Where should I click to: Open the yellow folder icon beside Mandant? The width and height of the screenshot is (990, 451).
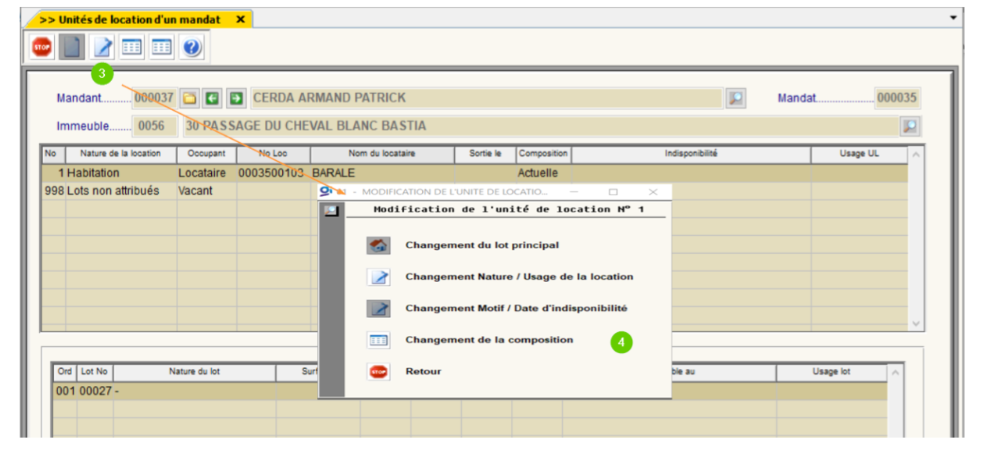pyautogui.click(x=189, y=98)
